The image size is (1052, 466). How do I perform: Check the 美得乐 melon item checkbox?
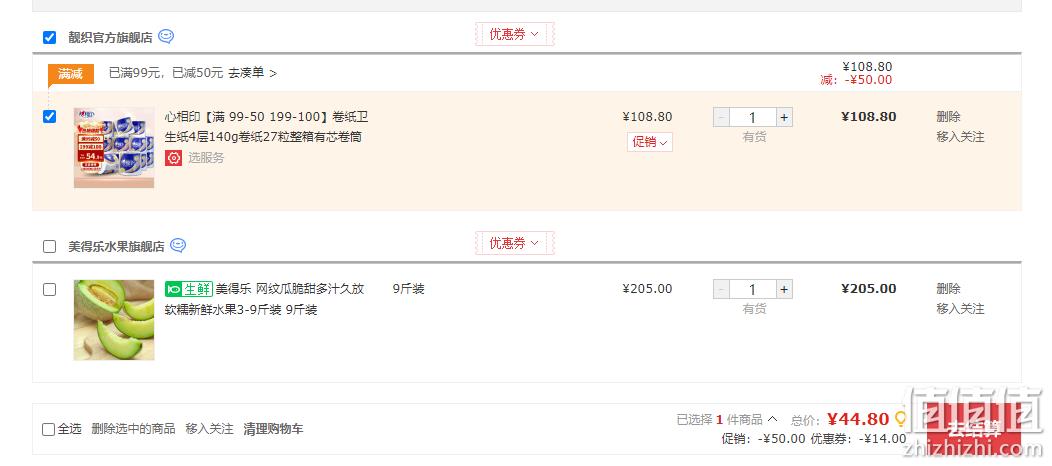coord(50,290)
